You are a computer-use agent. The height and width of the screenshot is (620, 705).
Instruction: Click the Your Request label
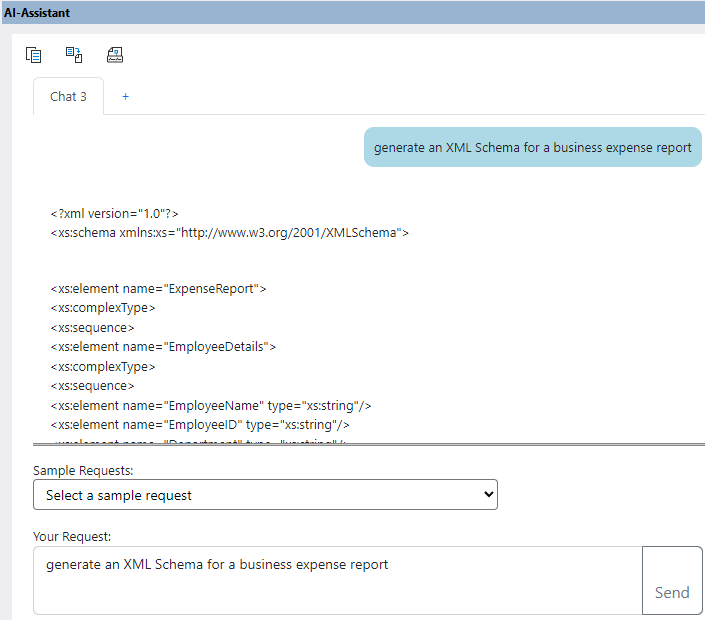[72, 536]
